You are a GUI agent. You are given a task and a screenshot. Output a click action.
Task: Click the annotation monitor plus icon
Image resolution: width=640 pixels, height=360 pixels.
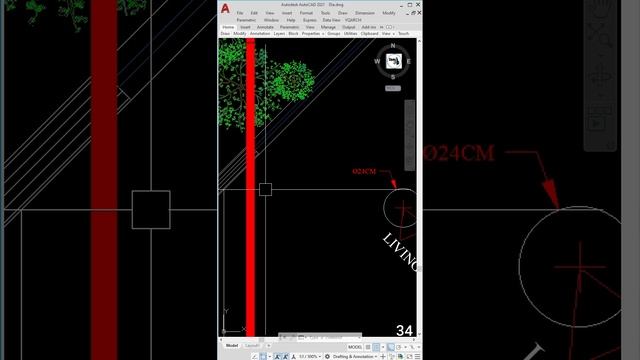point(383,356)
